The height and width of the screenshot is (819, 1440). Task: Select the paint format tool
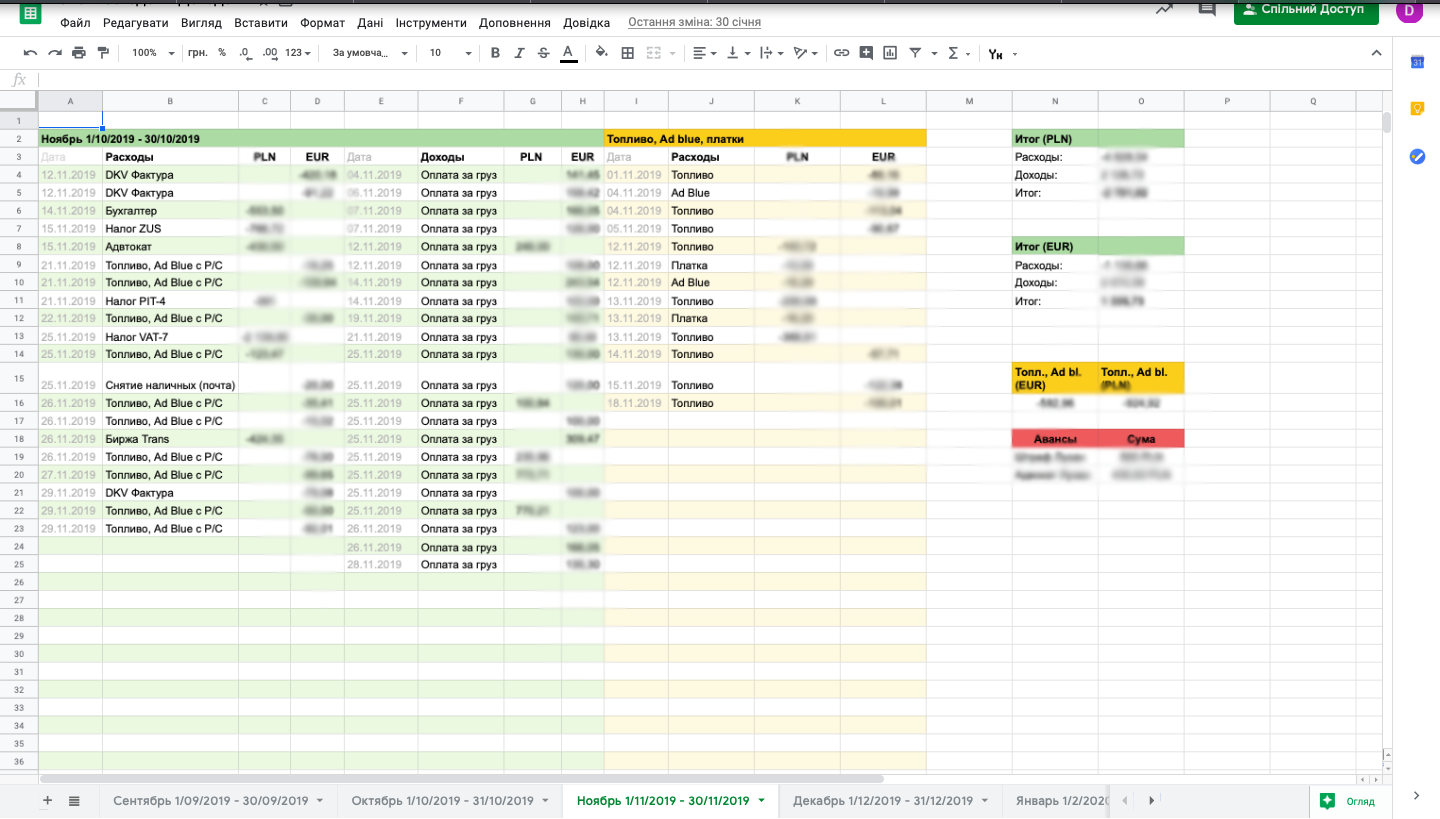103,53
